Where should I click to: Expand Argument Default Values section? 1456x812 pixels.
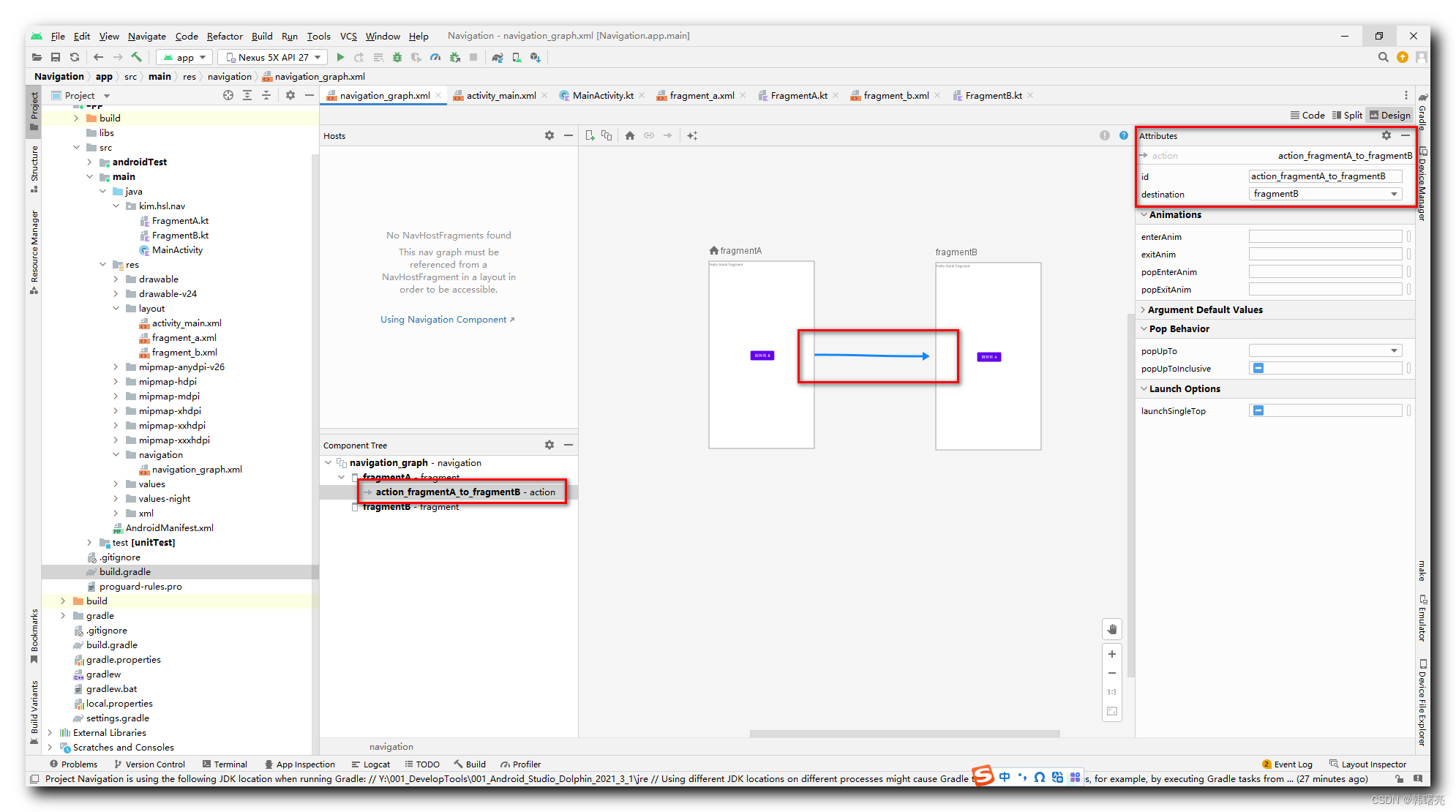(1204, 309)
